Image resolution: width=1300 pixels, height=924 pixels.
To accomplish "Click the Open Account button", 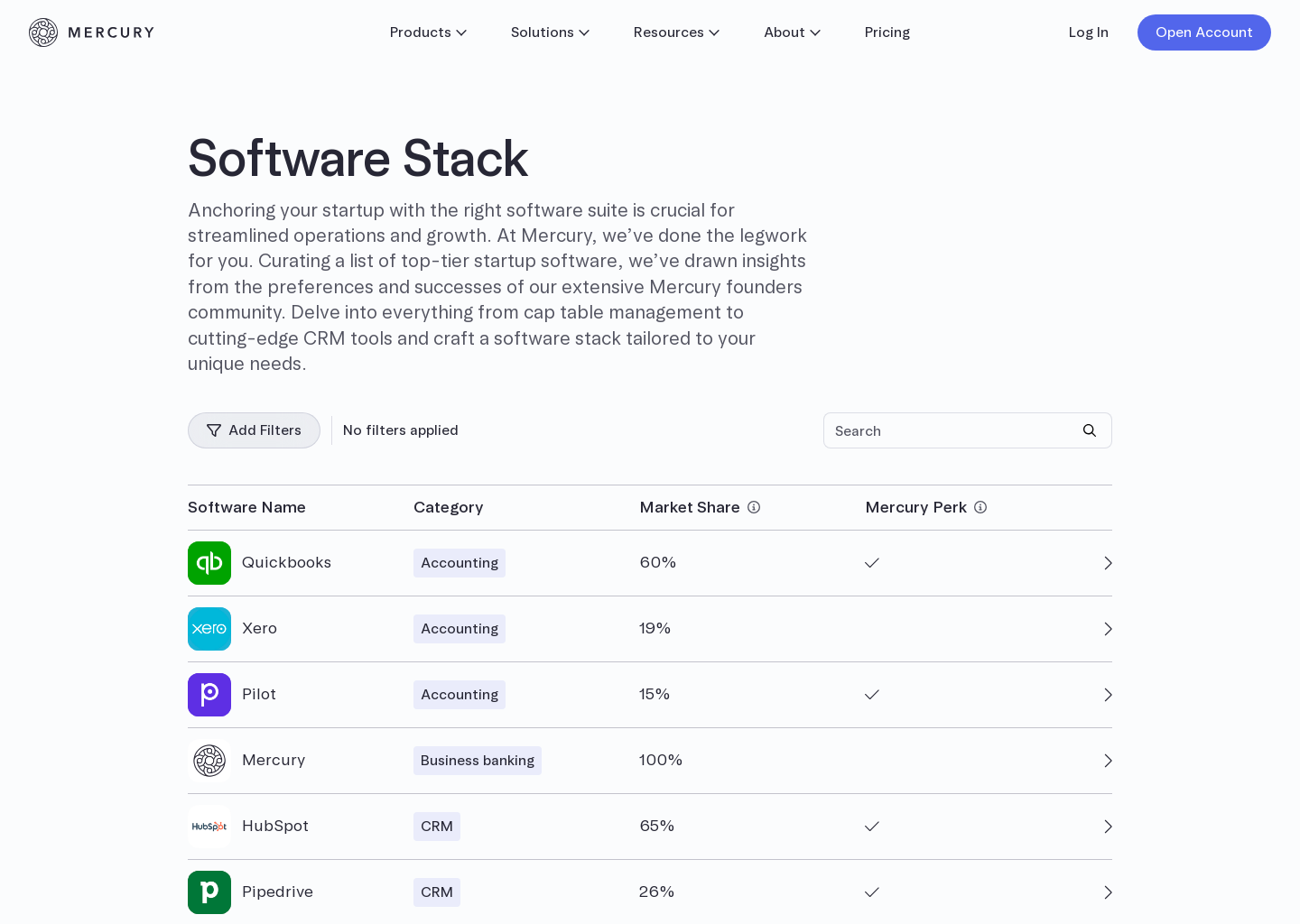I will pos(1203,32).
